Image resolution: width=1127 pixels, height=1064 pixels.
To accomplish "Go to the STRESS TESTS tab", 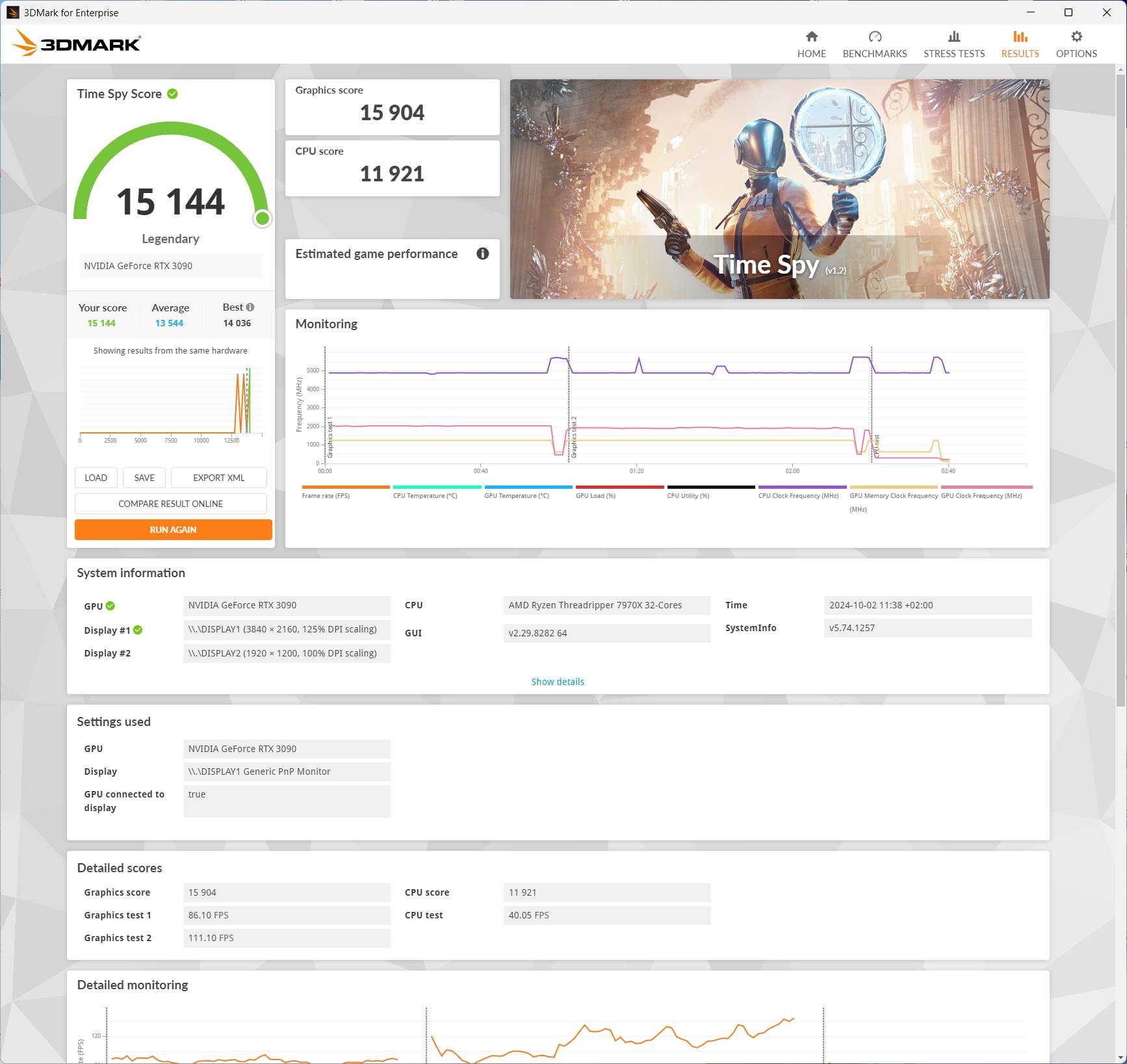I will pyautogui.click(x=954, y=44).
